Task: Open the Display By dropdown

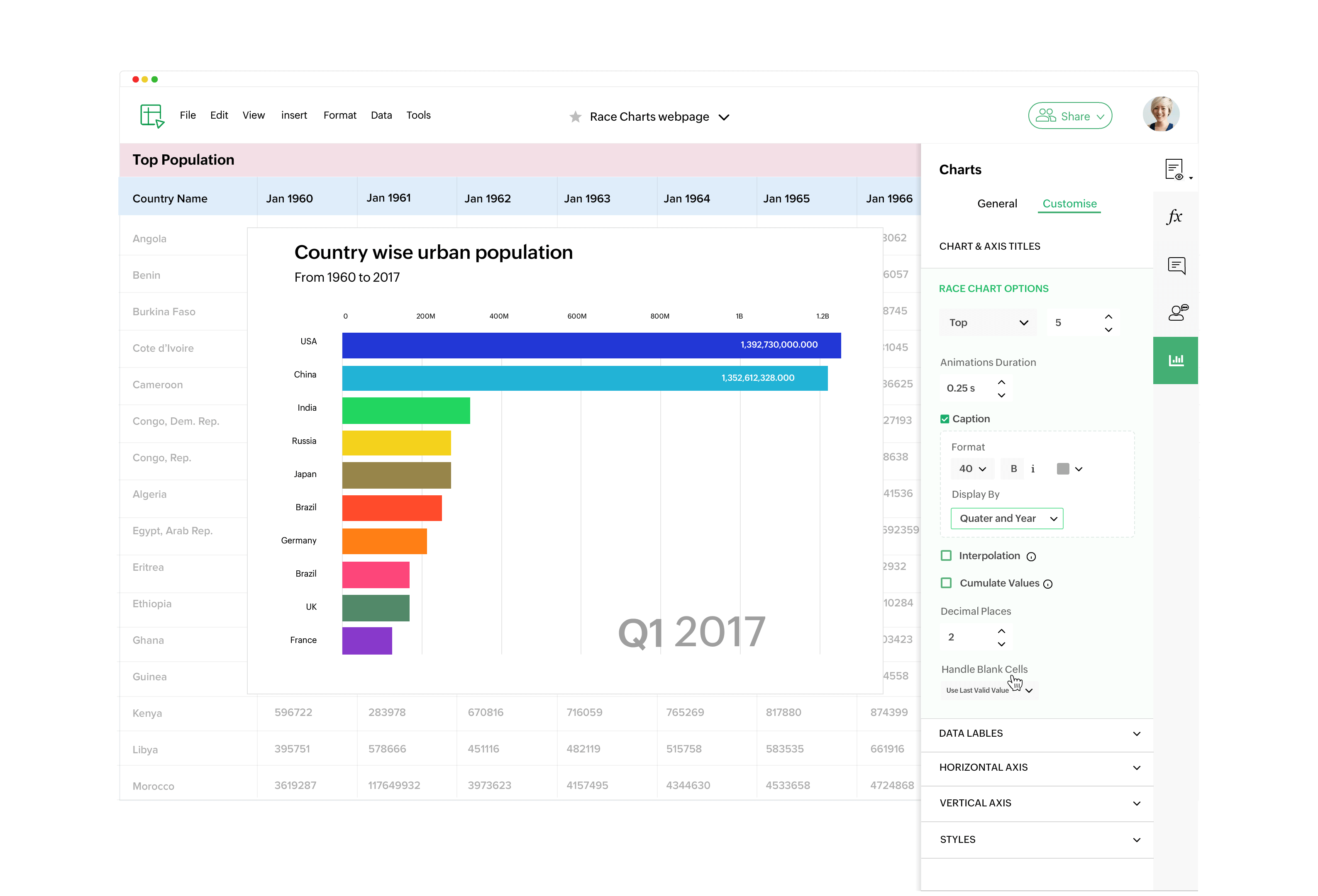Action: coord(1007,518)
